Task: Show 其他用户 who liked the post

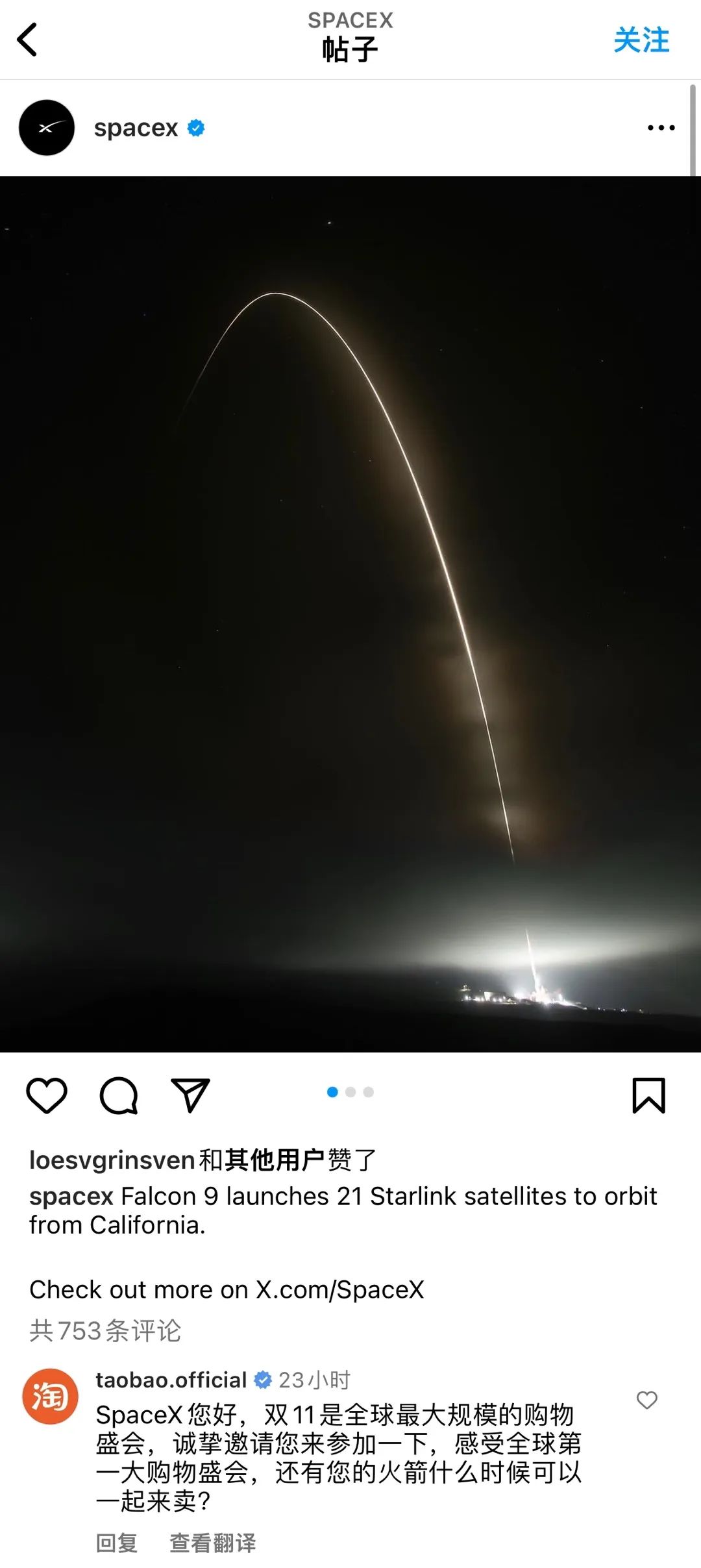Action: click(x=275, y=1160)
